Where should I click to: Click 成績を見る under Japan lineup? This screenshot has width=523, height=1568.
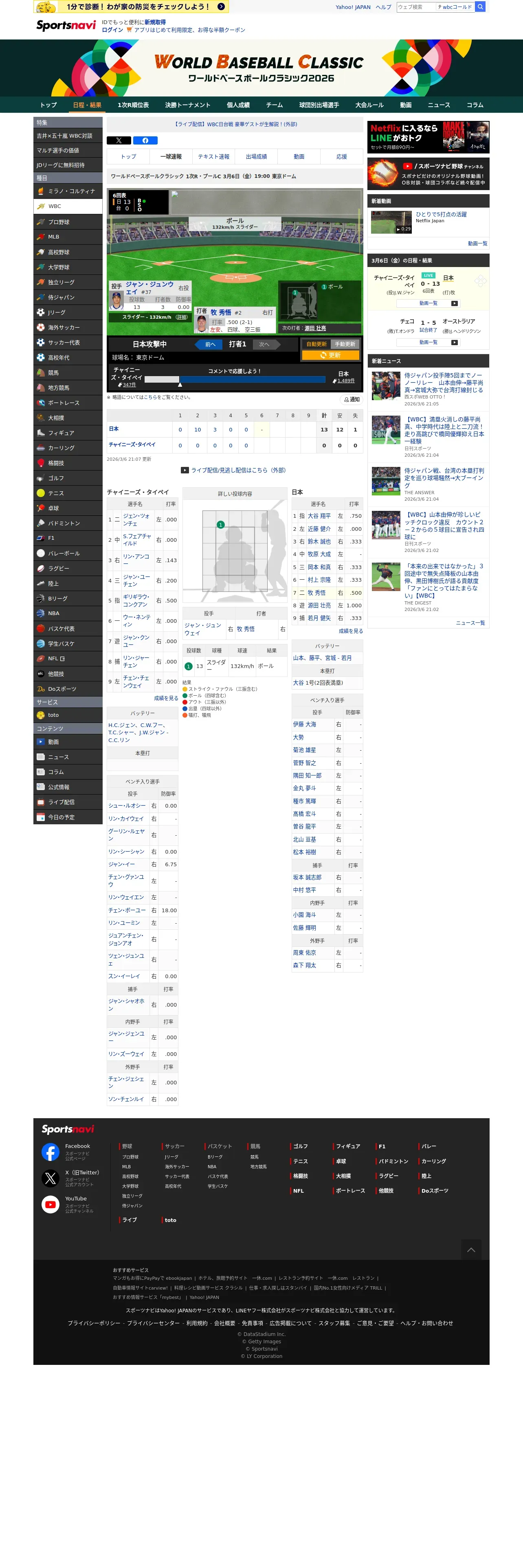click(351, 631)
